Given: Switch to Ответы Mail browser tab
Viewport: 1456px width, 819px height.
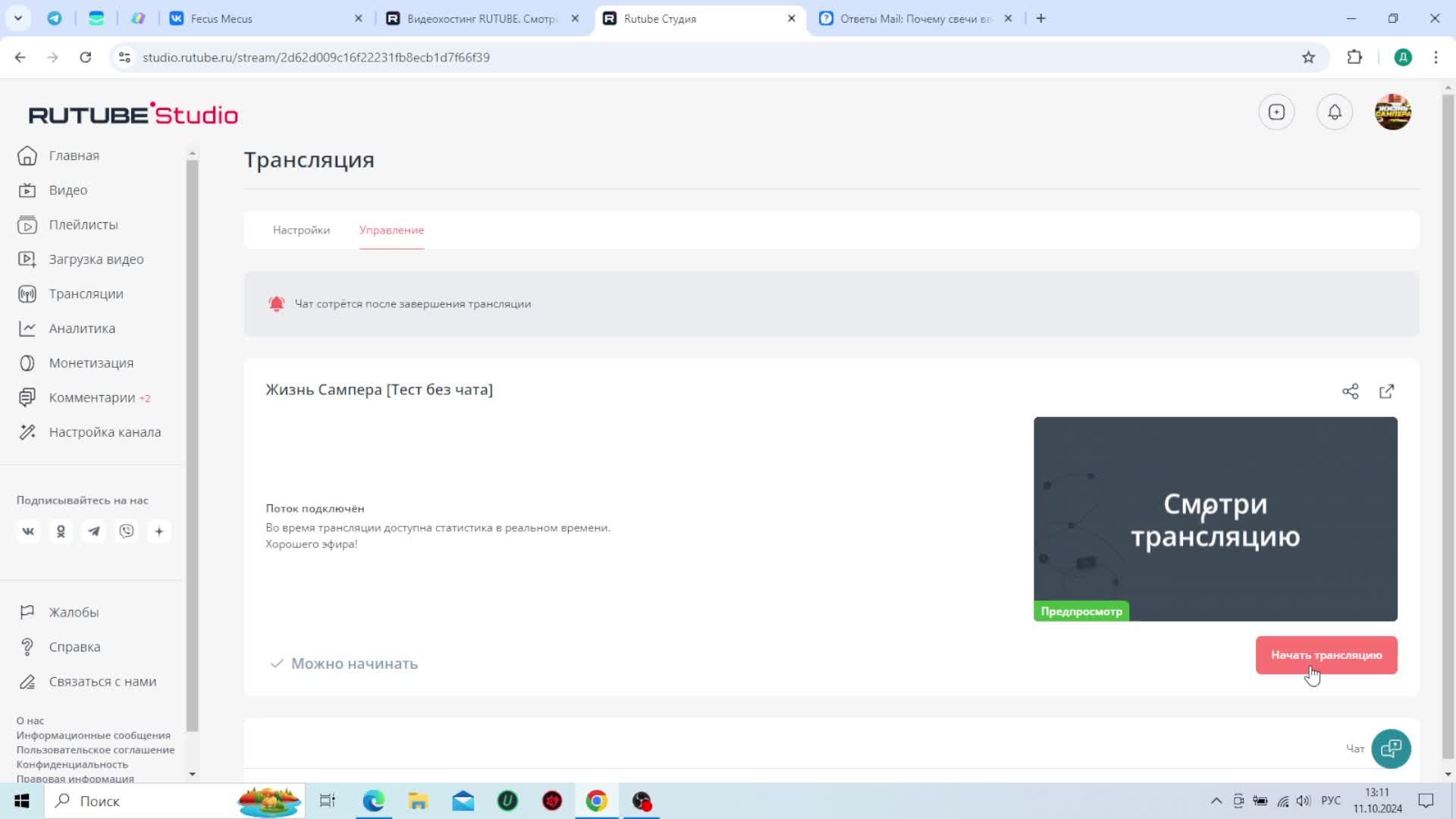Looking at the screenshot, I should point(916,18).
